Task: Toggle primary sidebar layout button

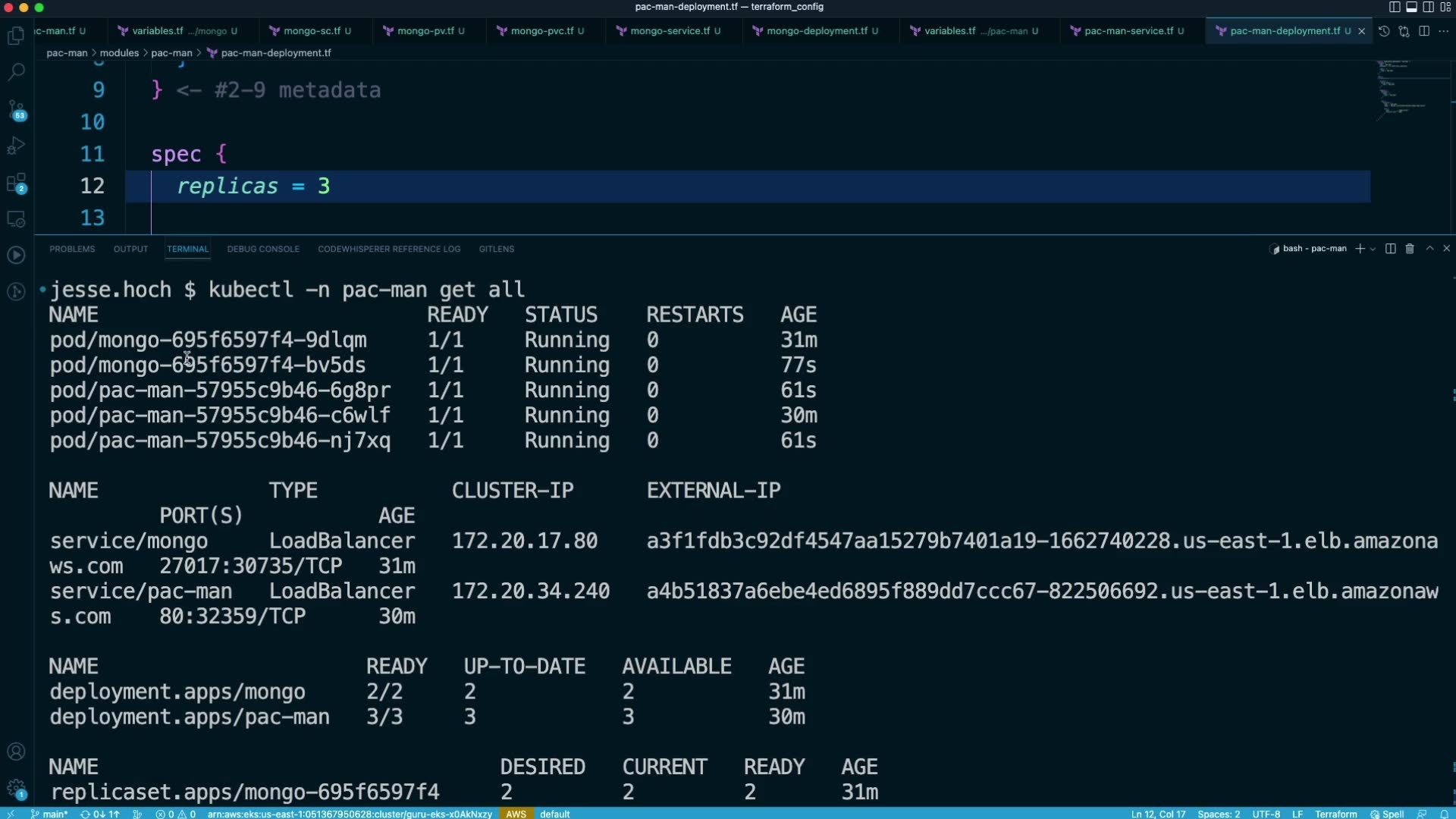Action: coord(1395,7)
